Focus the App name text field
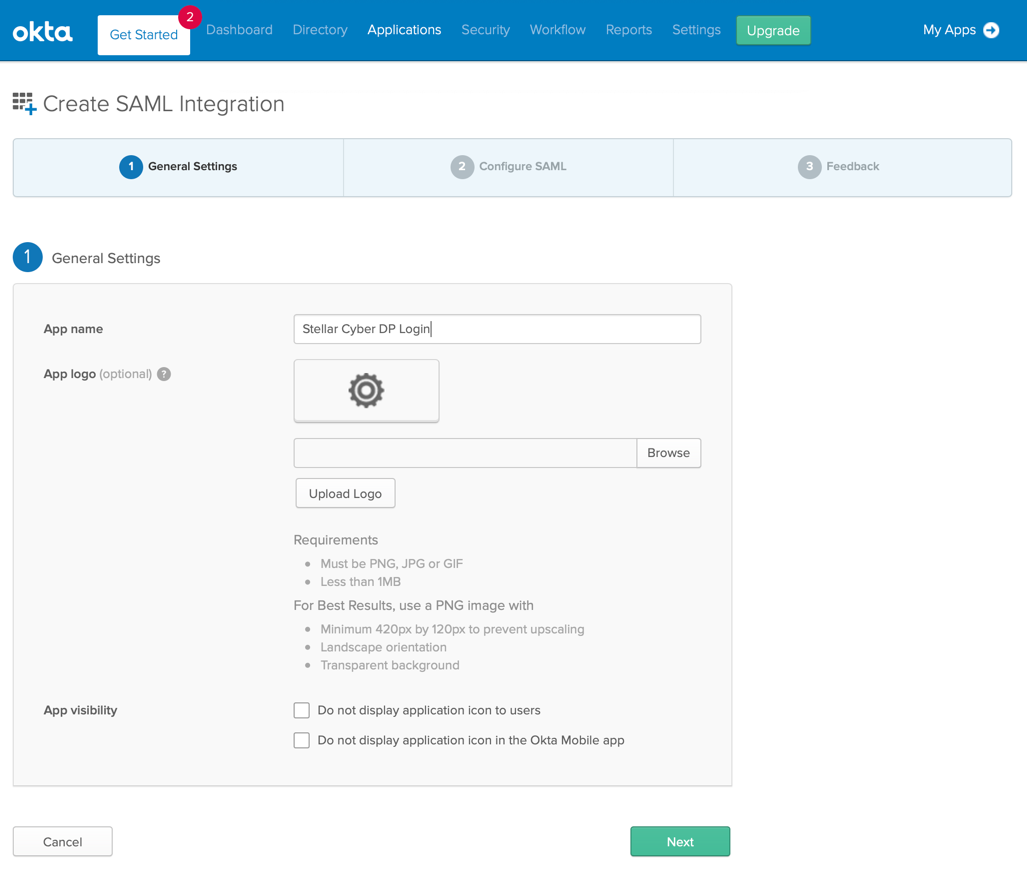Screen dimensions: 1027x873 tap(497, 329)
